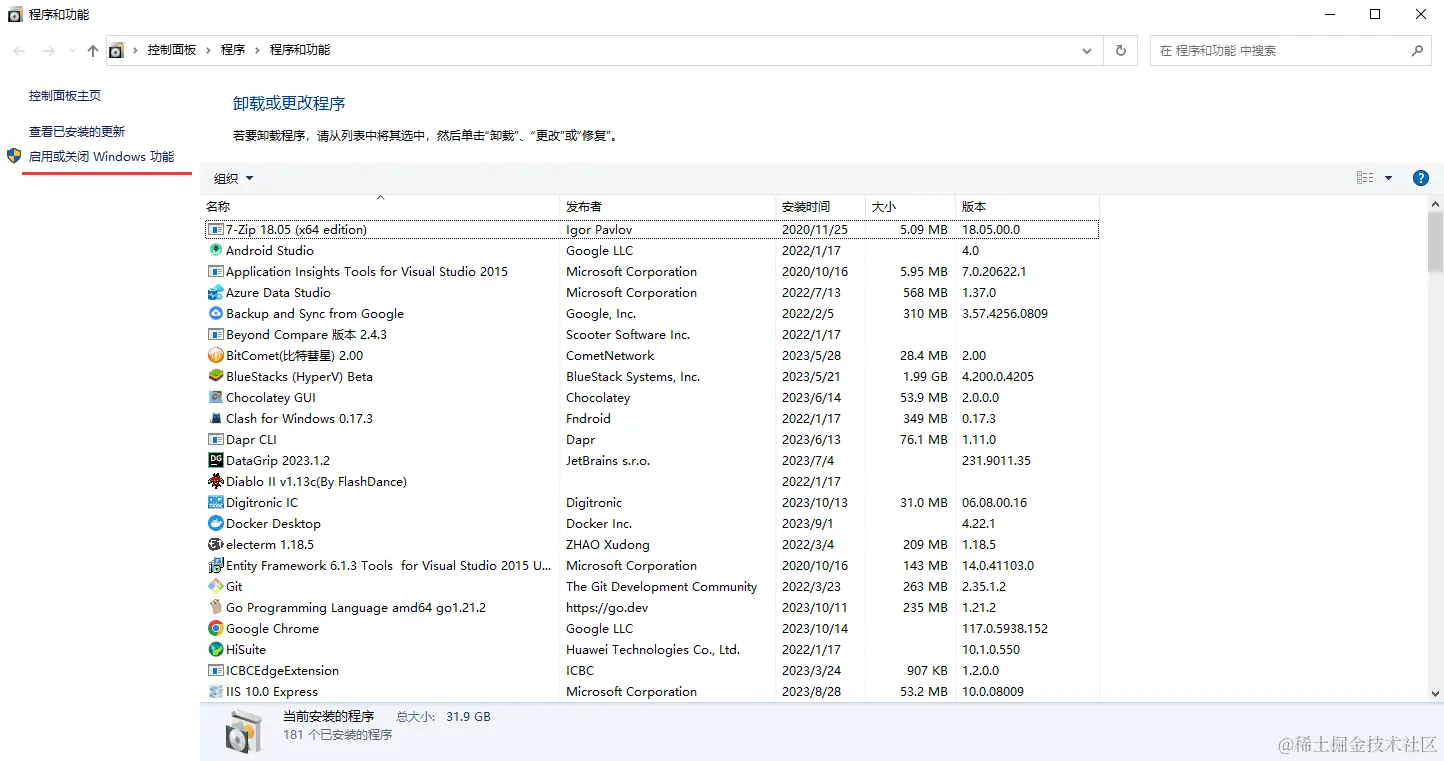
Task: Expand the address bar history dropdown
Action: [x=1087, y=51]
